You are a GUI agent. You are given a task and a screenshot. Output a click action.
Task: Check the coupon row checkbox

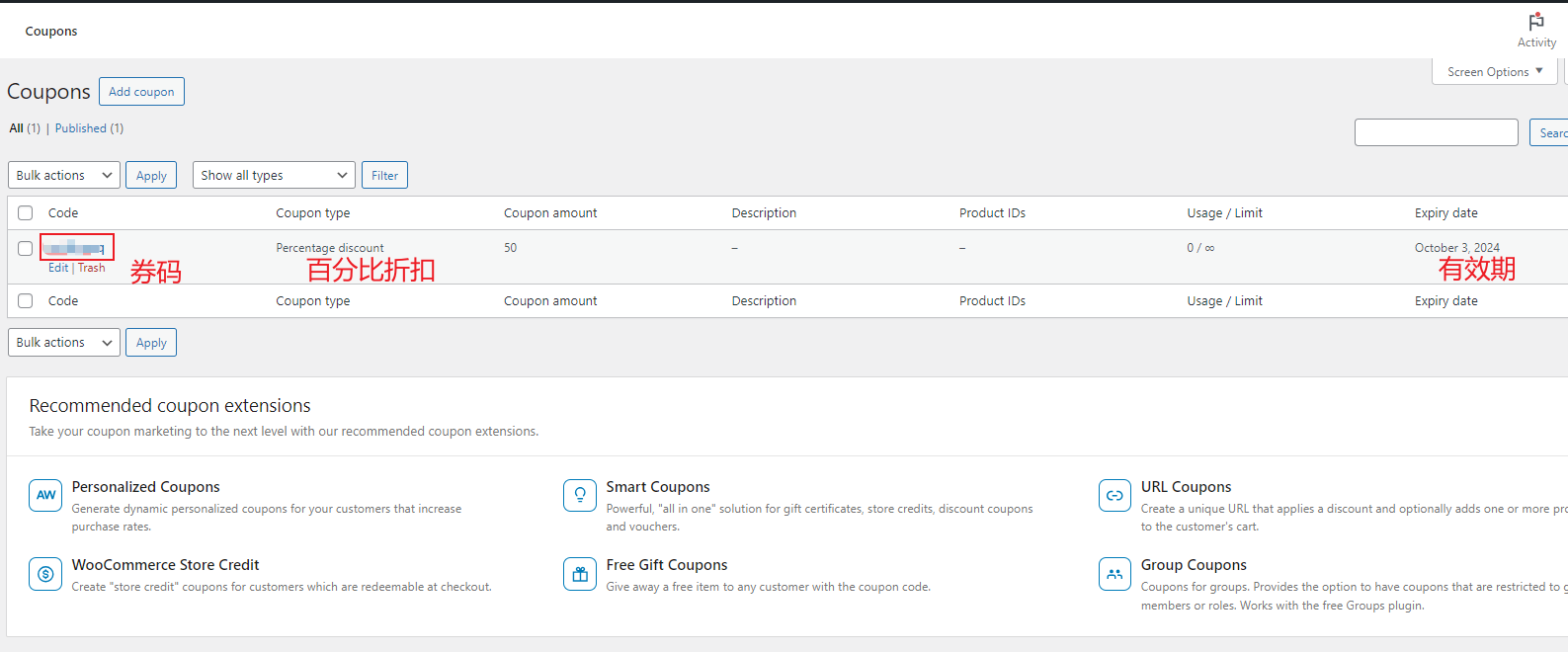26,248
